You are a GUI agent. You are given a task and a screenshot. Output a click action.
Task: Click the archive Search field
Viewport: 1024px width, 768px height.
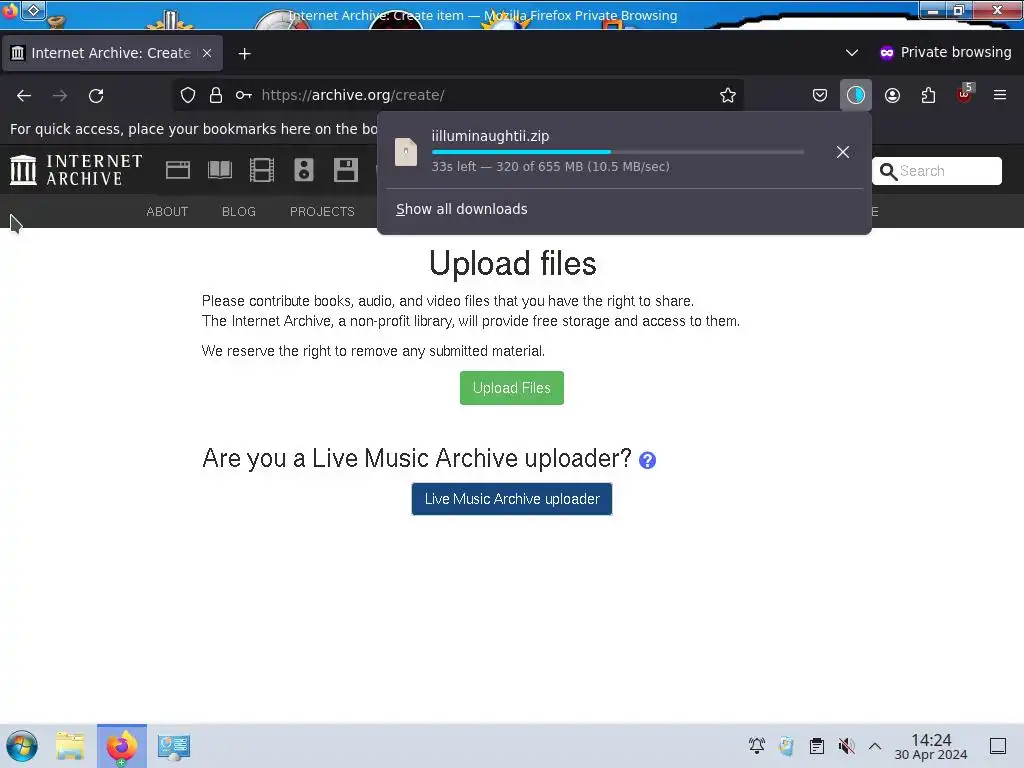(x=936, y=171)
